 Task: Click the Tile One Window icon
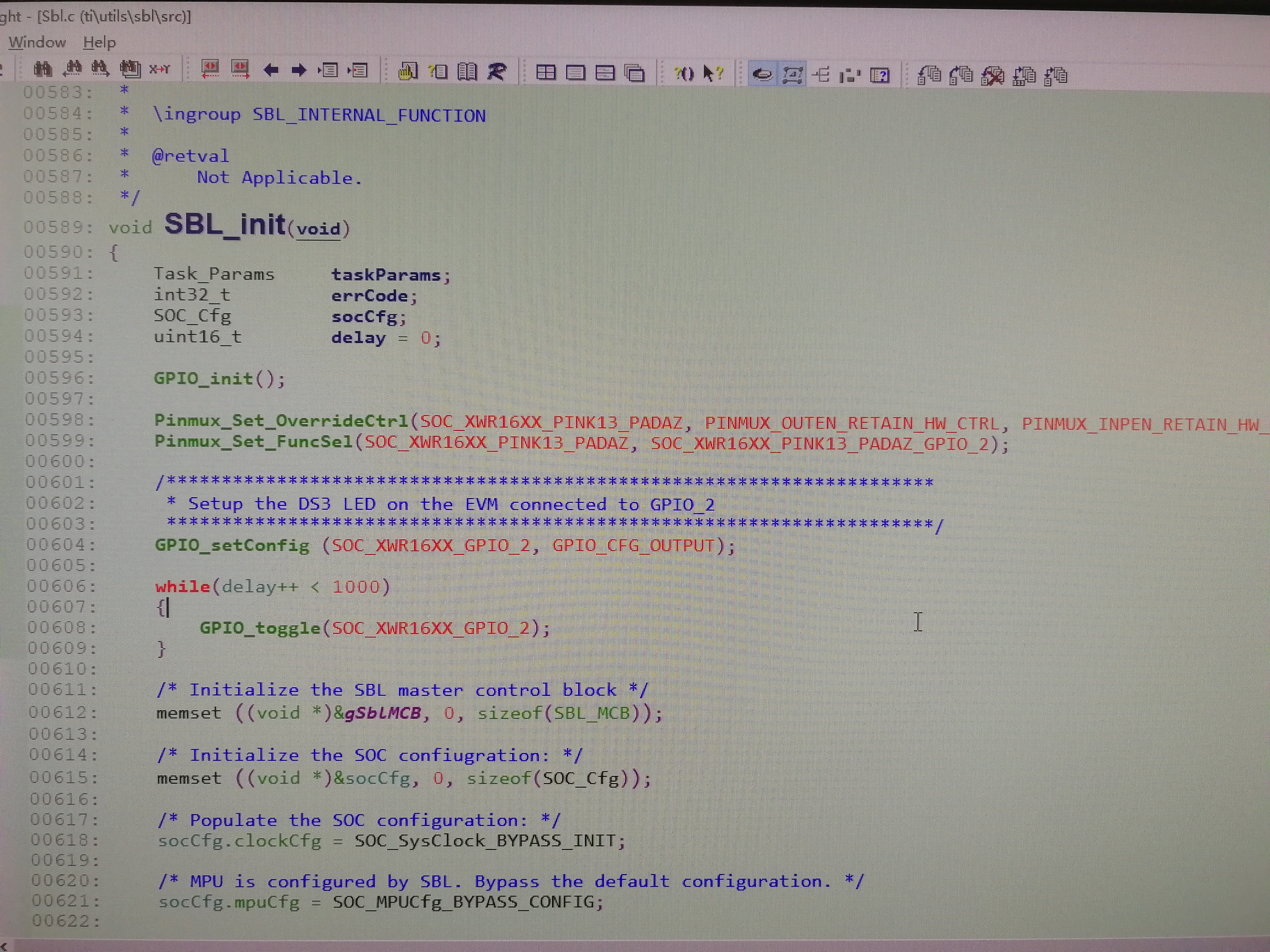575,73
